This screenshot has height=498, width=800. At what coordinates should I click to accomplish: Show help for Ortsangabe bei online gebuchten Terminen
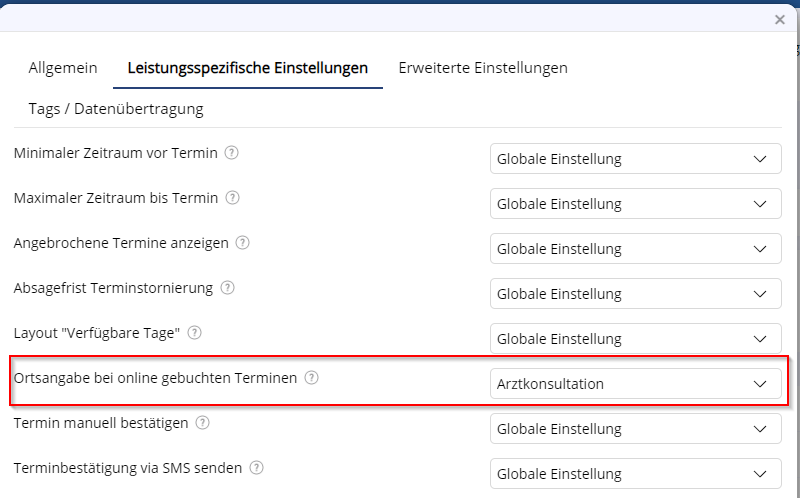pos(312,378)
